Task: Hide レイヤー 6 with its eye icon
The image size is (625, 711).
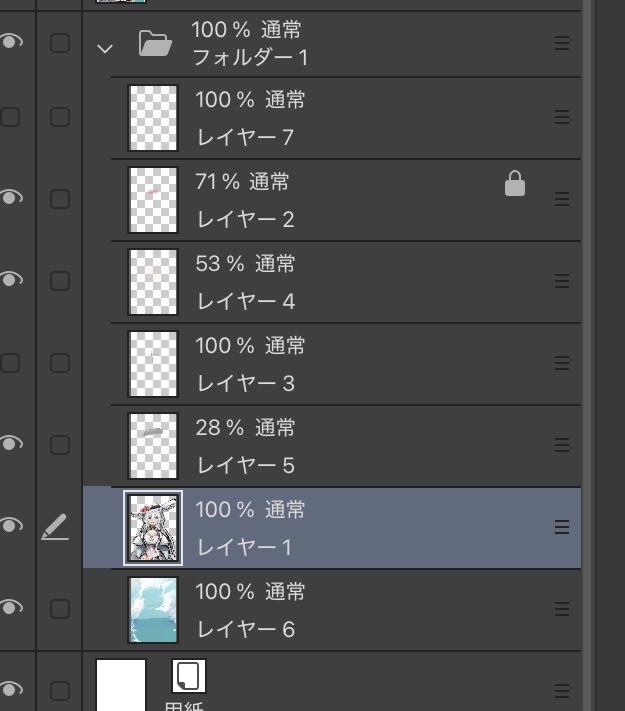Action: (11, 608)
